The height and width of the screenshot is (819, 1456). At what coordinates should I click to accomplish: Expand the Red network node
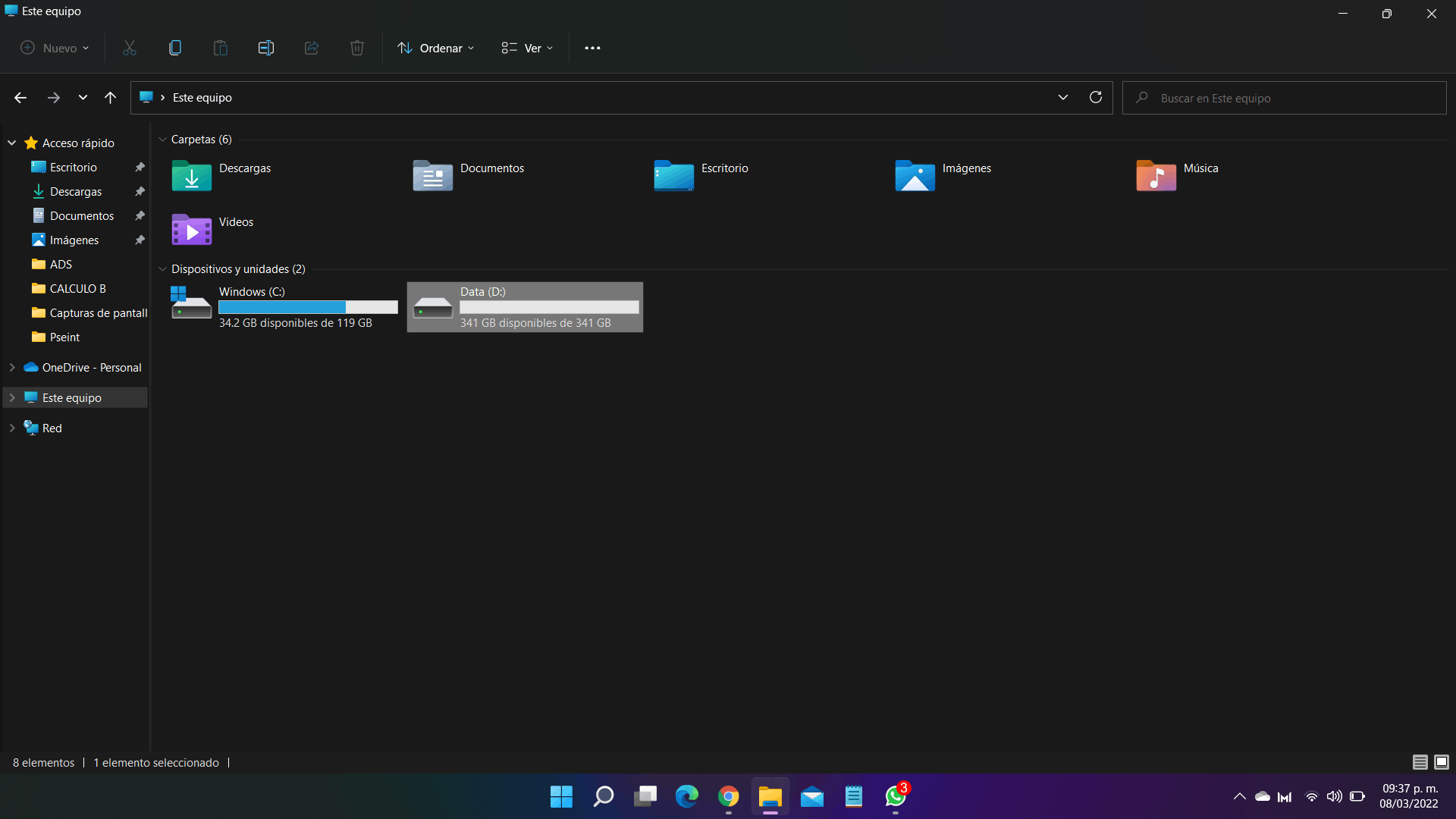pyautogui.click(x=12, y=428)
